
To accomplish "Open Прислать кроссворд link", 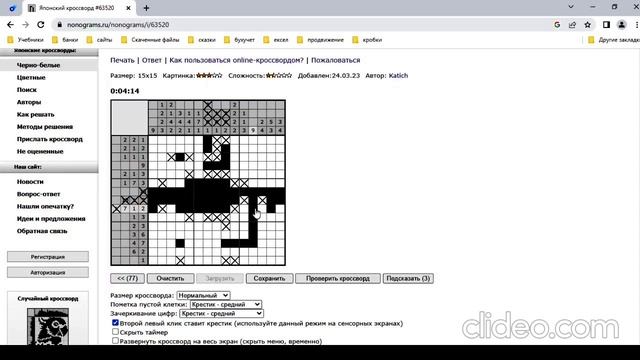I will tap(49, 139).
